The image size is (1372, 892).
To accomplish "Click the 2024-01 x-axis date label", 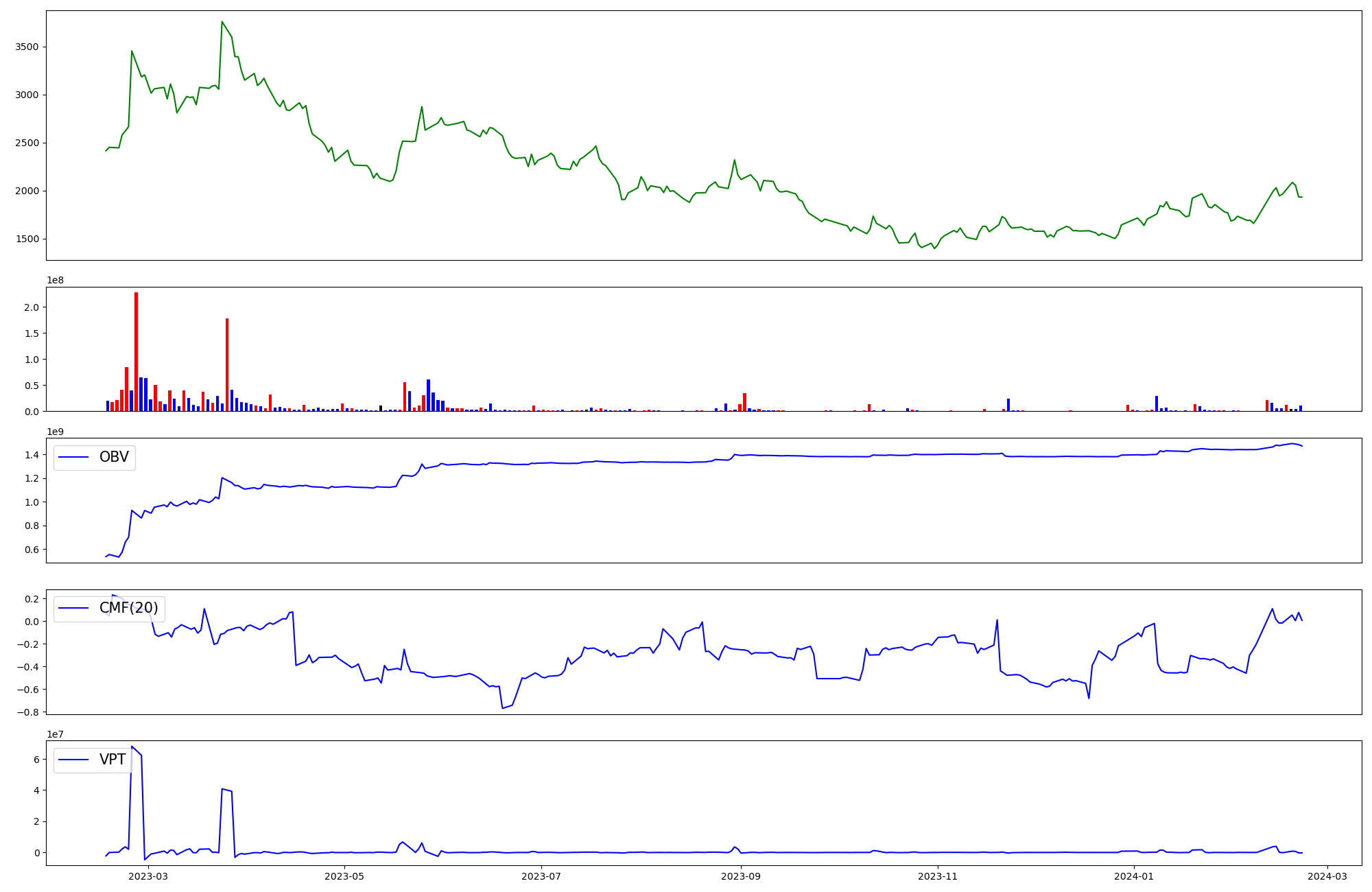I will (1134, 876).
